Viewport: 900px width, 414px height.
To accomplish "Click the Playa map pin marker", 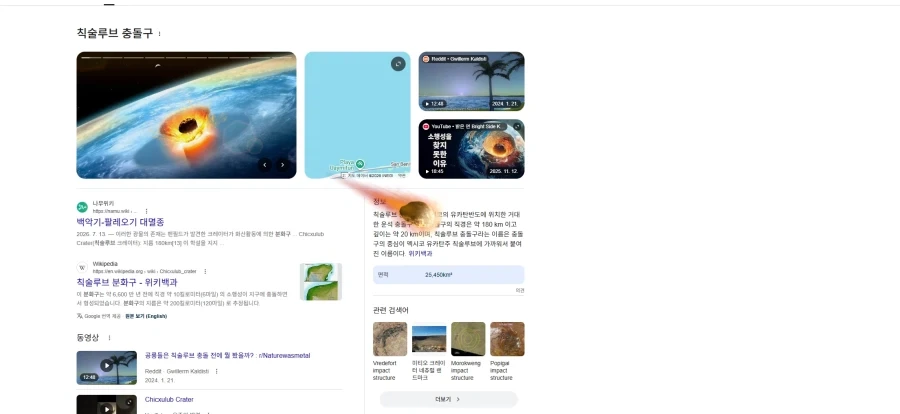I will coord(360,163).
